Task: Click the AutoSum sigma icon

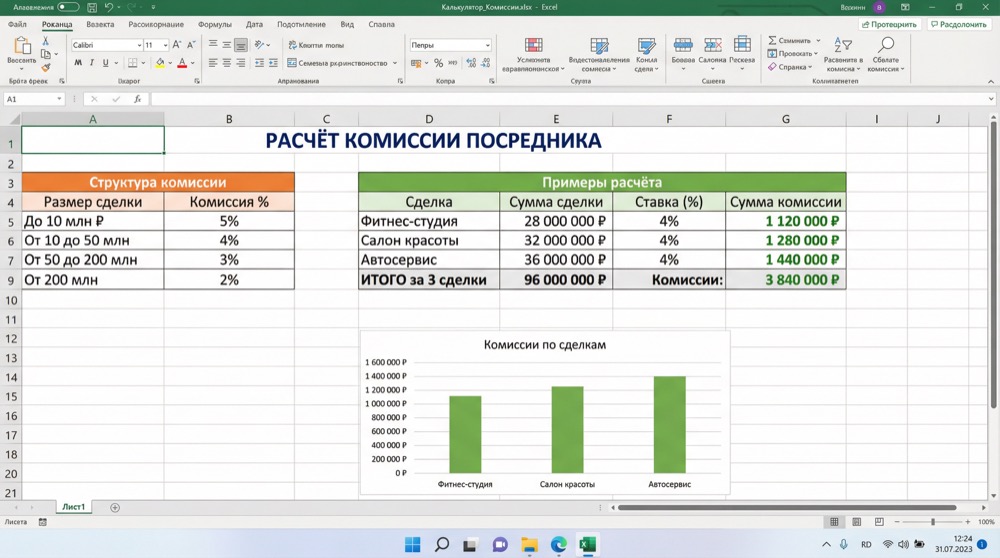Action: point(773,41)
